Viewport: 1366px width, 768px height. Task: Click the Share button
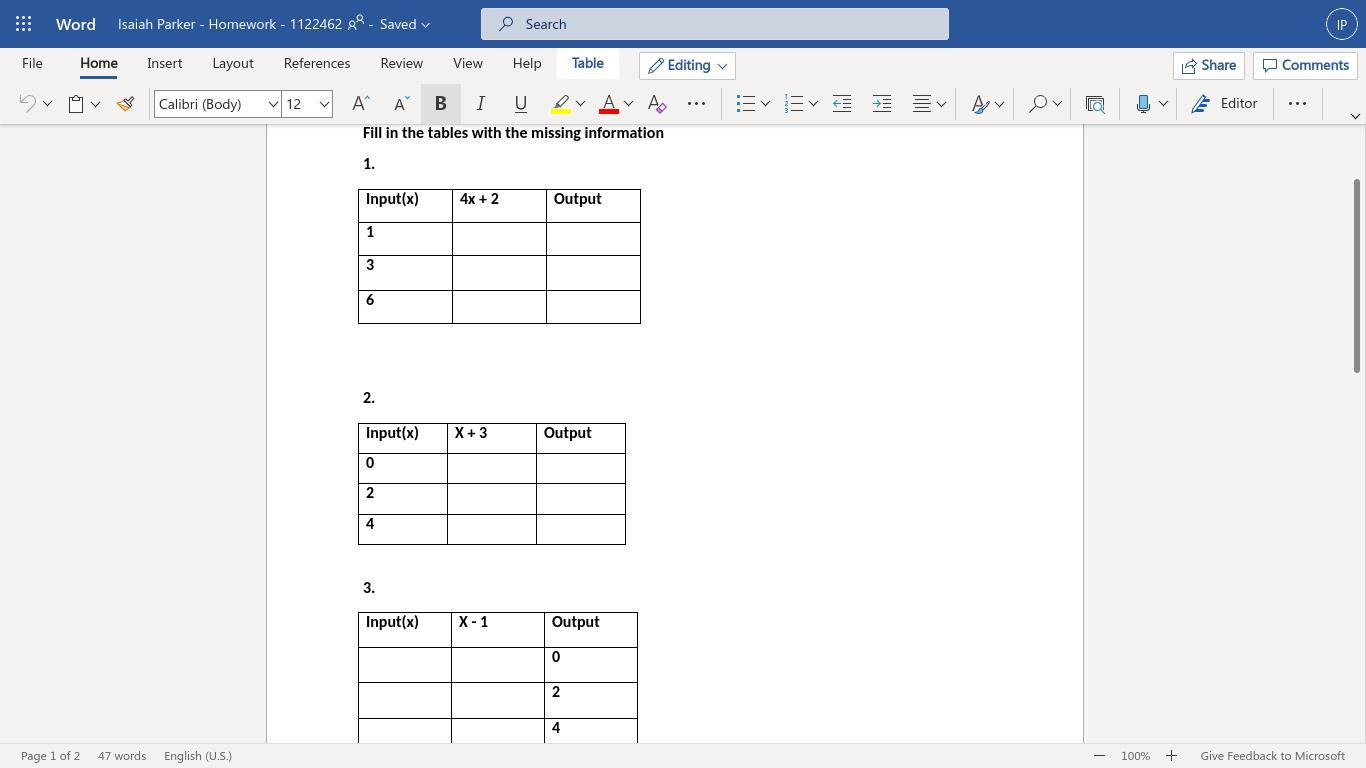tap(1209, 66)
